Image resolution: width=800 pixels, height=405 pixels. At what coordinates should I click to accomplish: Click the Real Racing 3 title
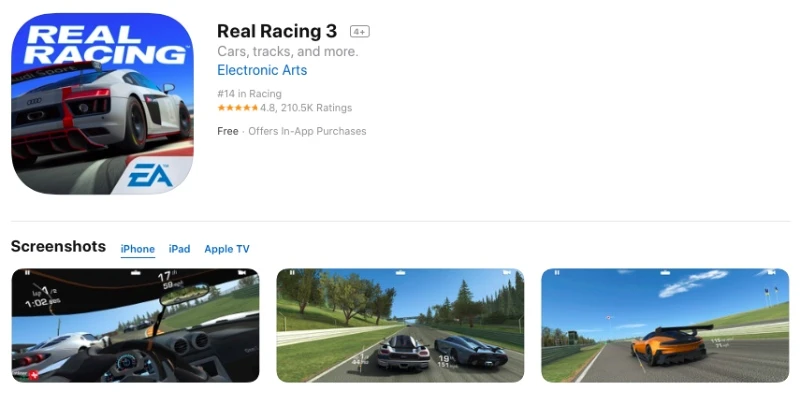(x=277, y=31)
